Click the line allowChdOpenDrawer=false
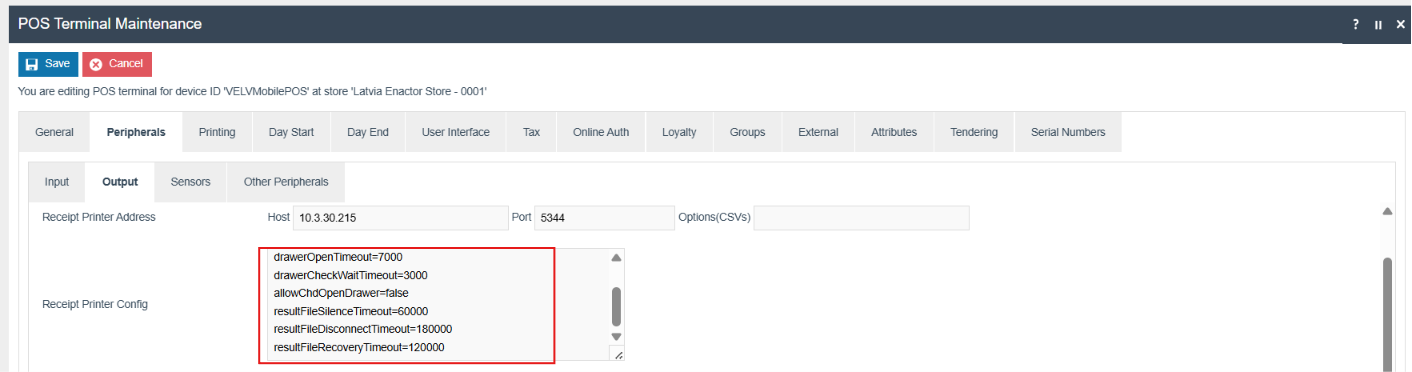Screen dimensions: 1412x372 tap(341, 293)
